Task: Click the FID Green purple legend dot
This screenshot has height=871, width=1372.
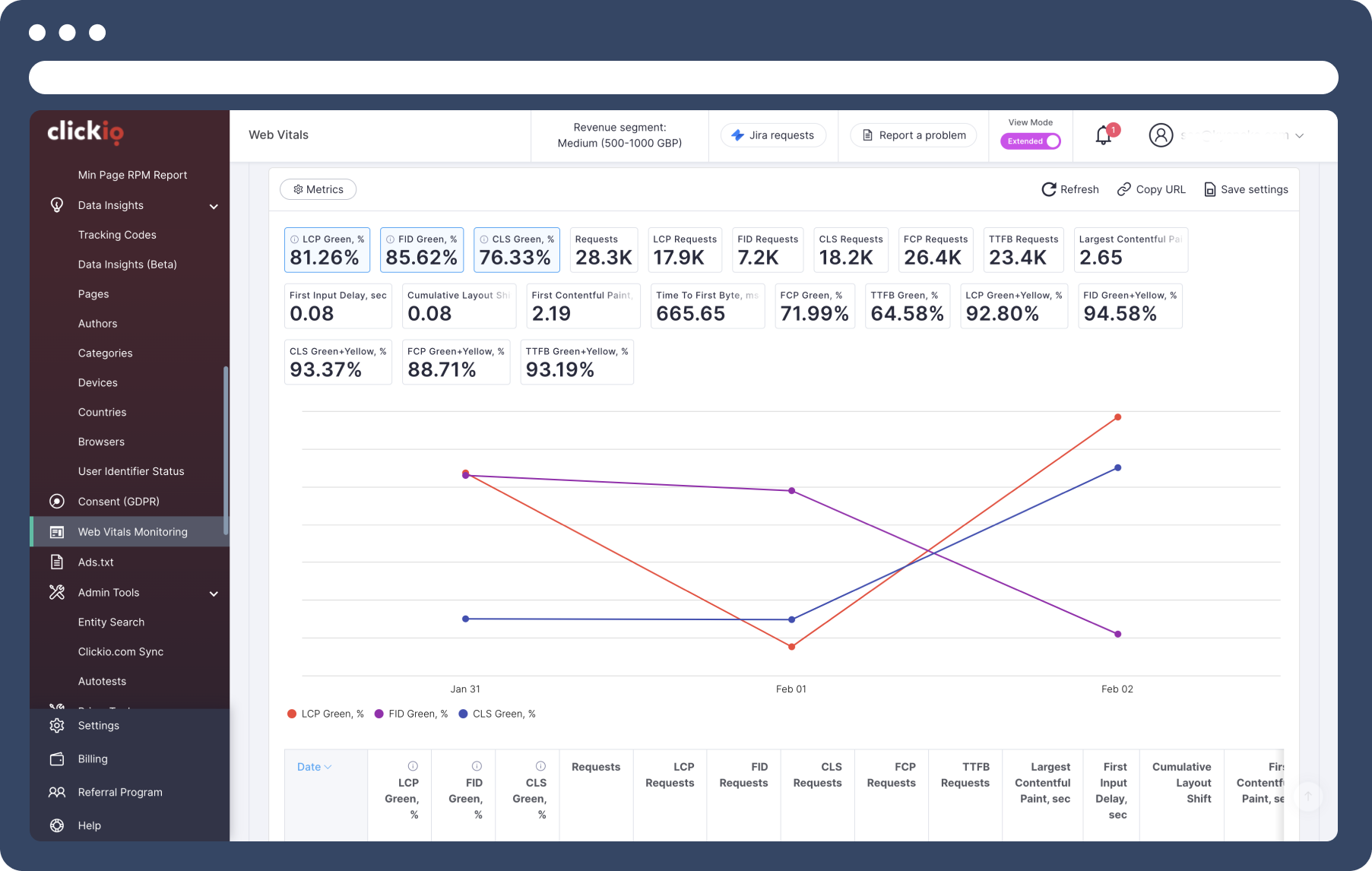Action: tap(379, 714)
